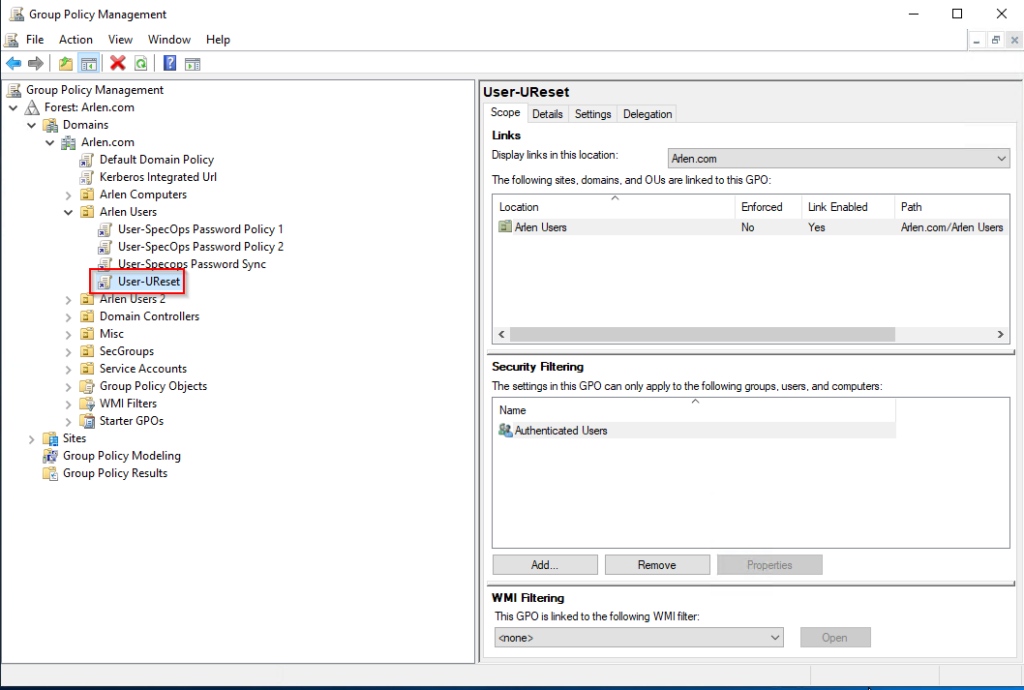1024x690 pixels.
Task: Click the "Yes" Link Enabled cell
Action: [816, 227]
